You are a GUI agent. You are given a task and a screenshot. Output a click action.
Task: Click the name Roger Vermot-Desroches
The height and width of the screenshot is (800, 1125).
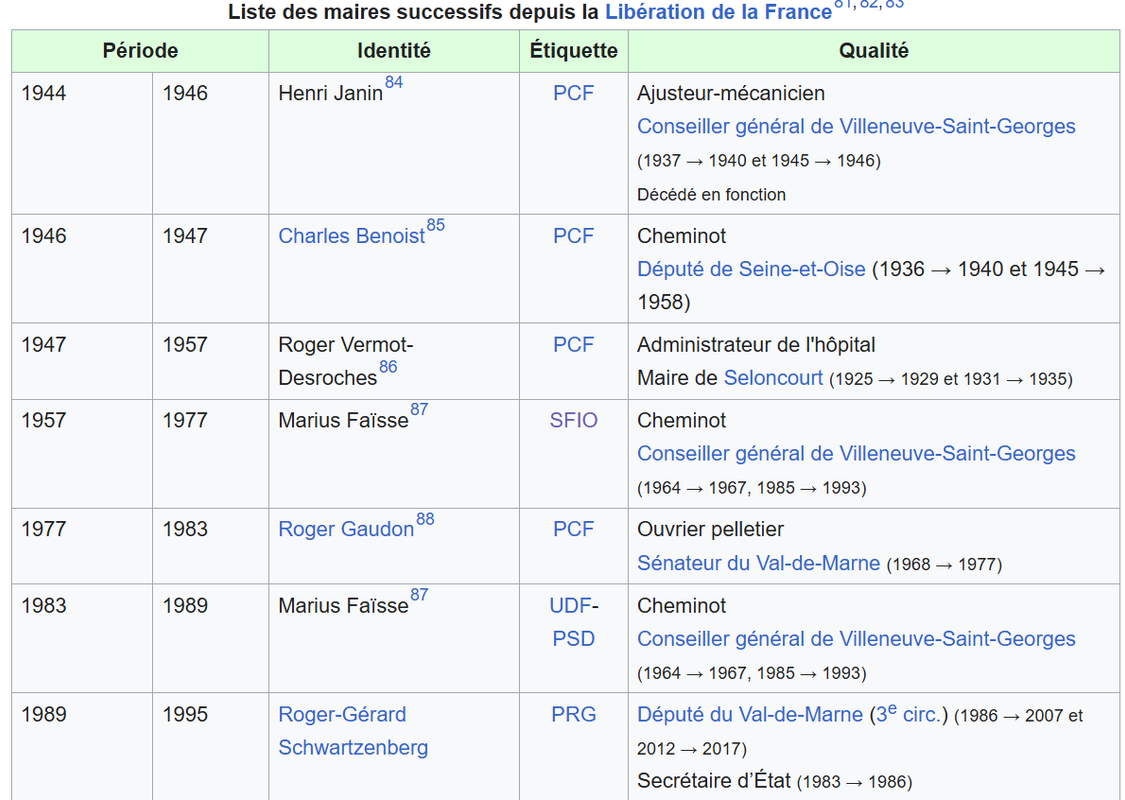click(346, 362)
